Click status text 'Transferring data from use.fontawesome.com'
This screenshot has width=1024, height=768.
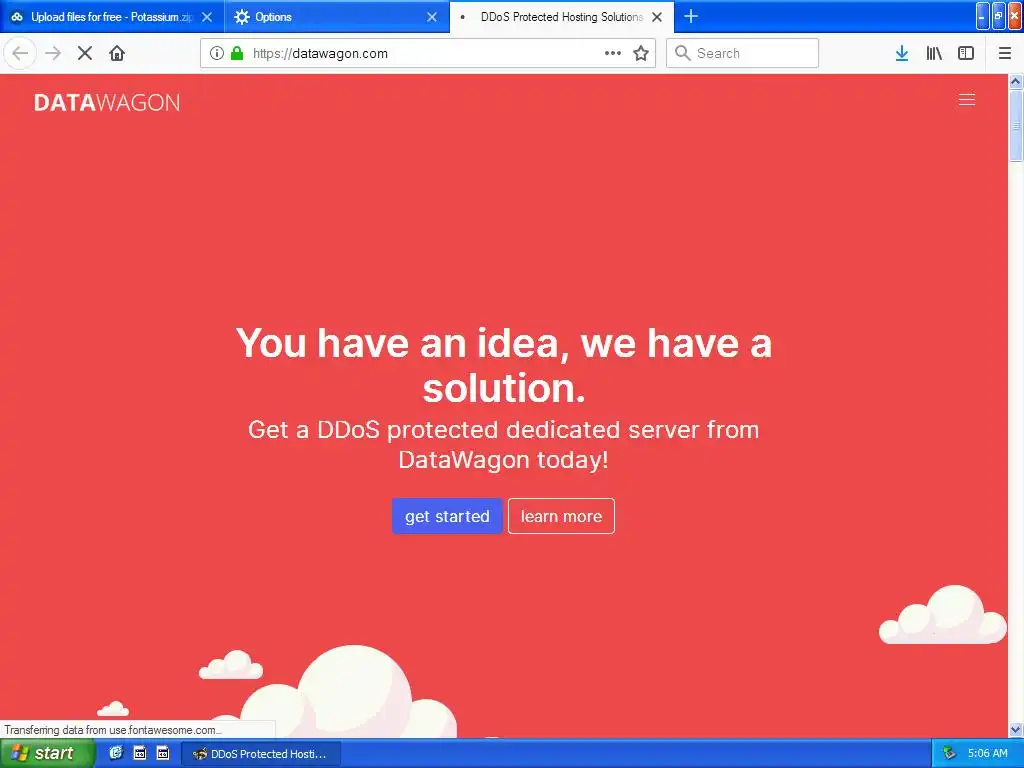113,729
